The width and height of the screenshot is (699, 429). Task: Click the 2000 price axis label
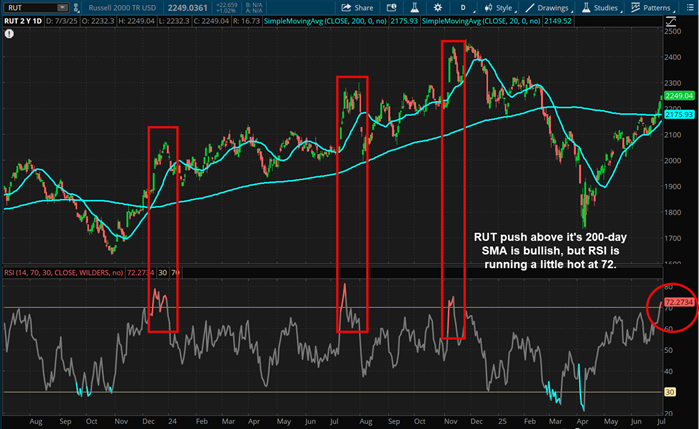pyautogui.click(x=673, y=161)
